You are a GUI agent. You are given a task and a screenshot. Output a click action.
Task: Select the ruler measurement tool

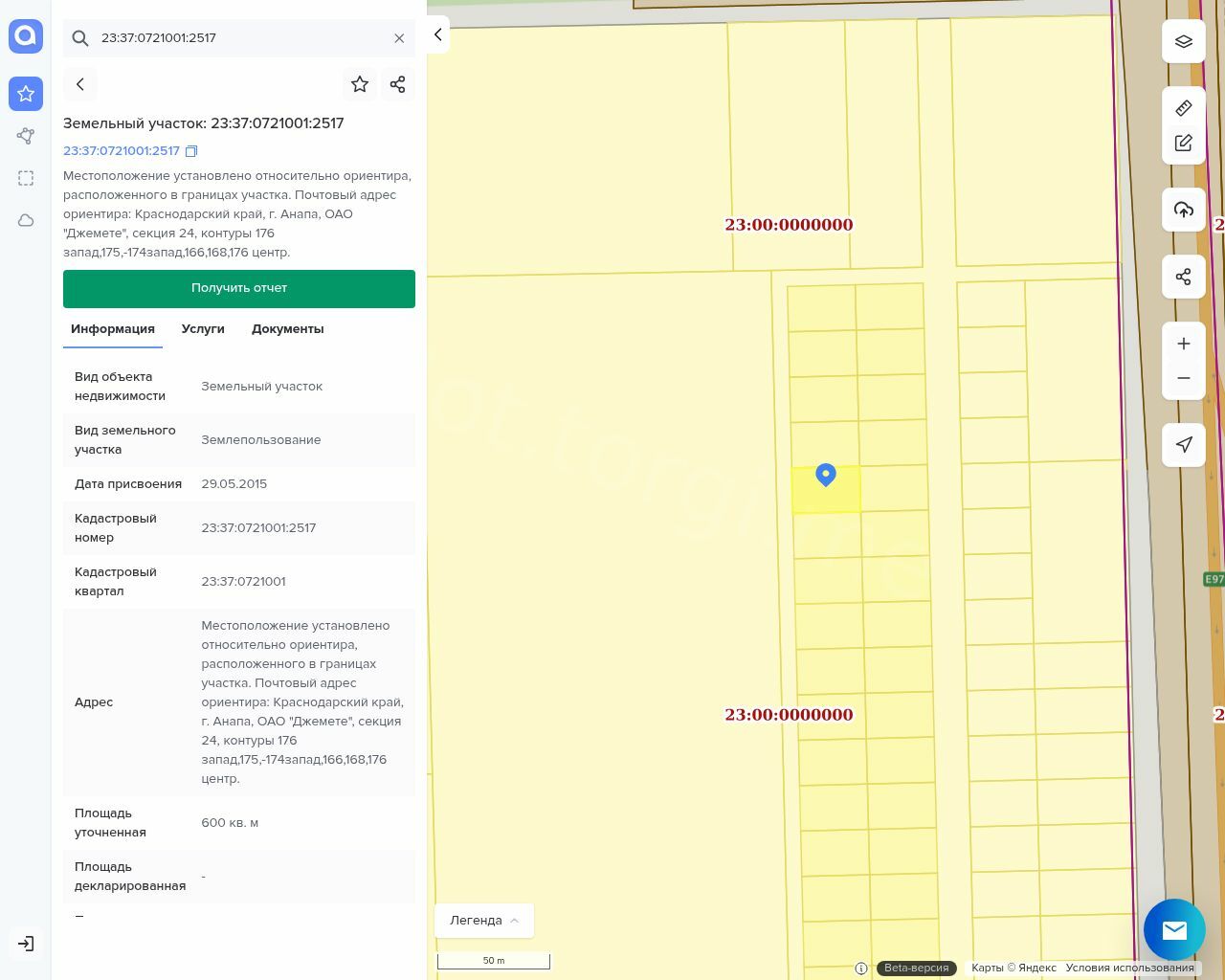1183,108
